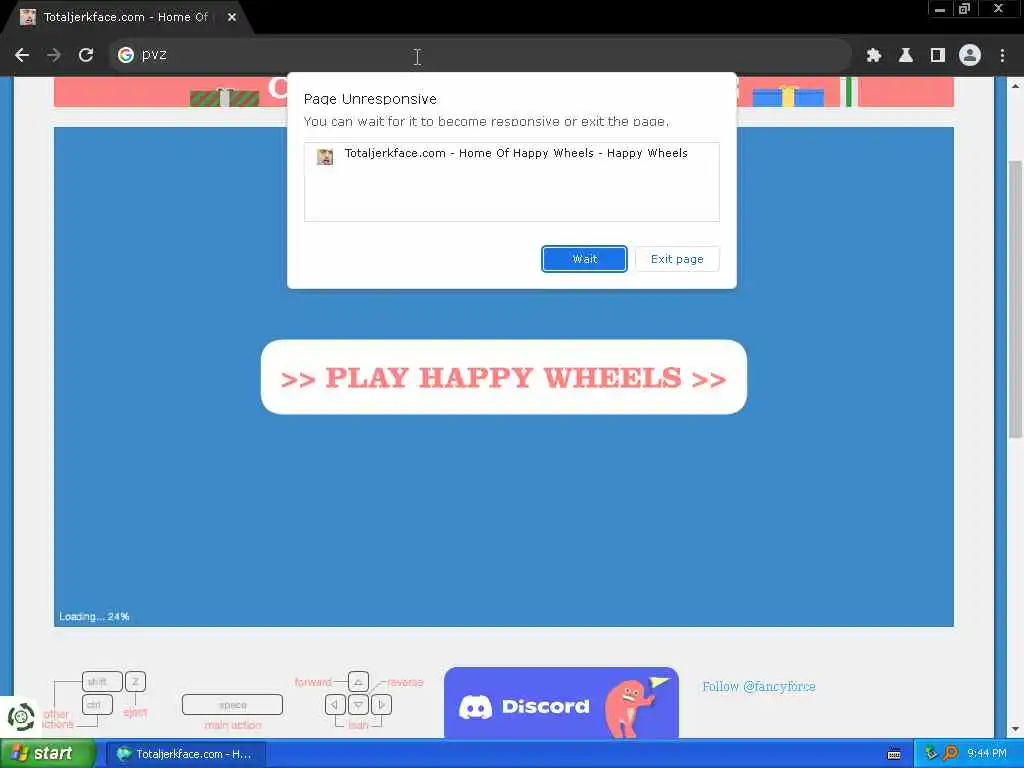Viewport: 1024px width, 768px height.
Task: Click the Wait button in the dialog
Action: click(x=584, y=259)
